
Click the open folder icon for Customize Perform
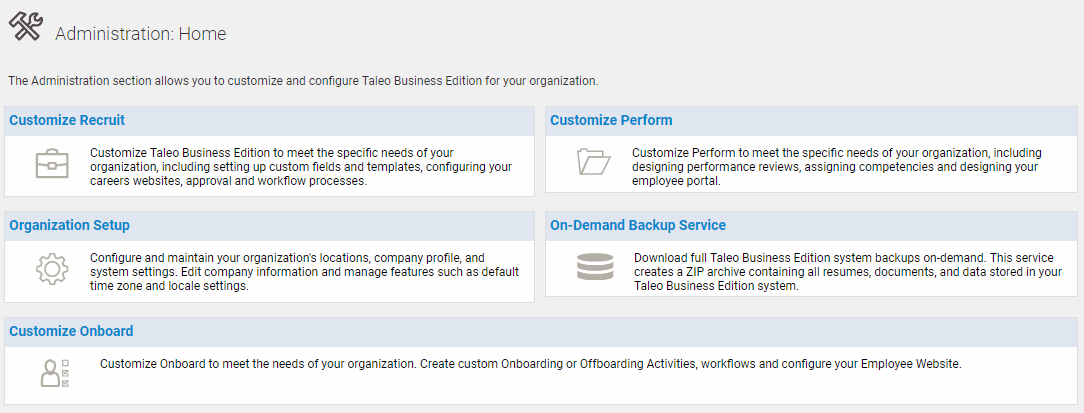594,162
